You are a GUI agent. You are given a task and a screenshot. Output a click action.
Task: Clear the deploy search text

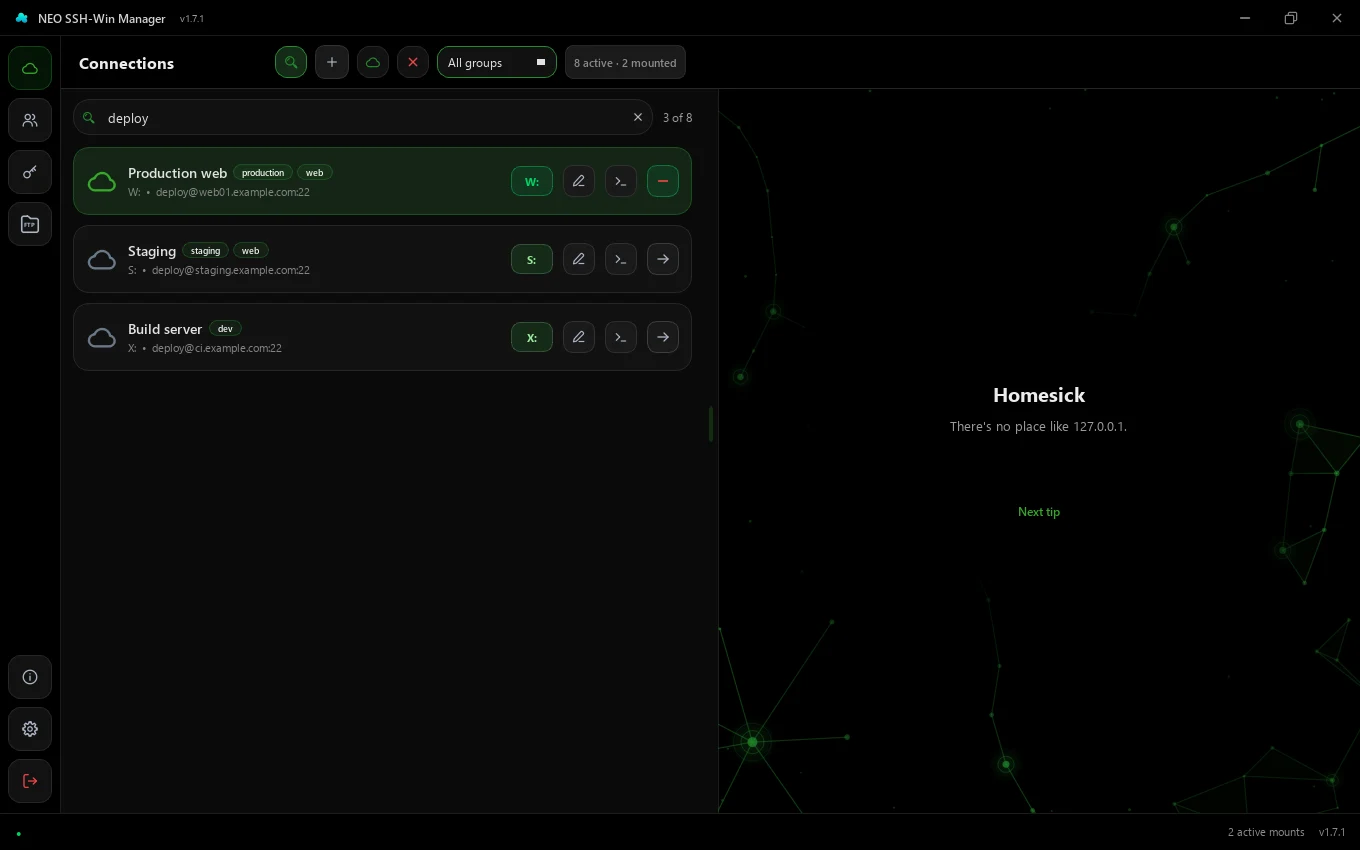point(638,117)
